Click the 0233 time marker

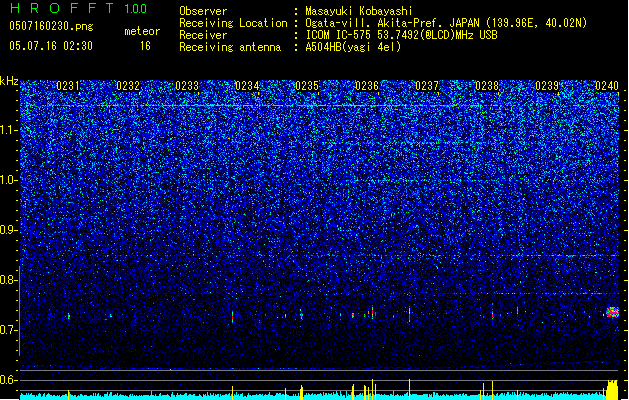coord(187,85)
